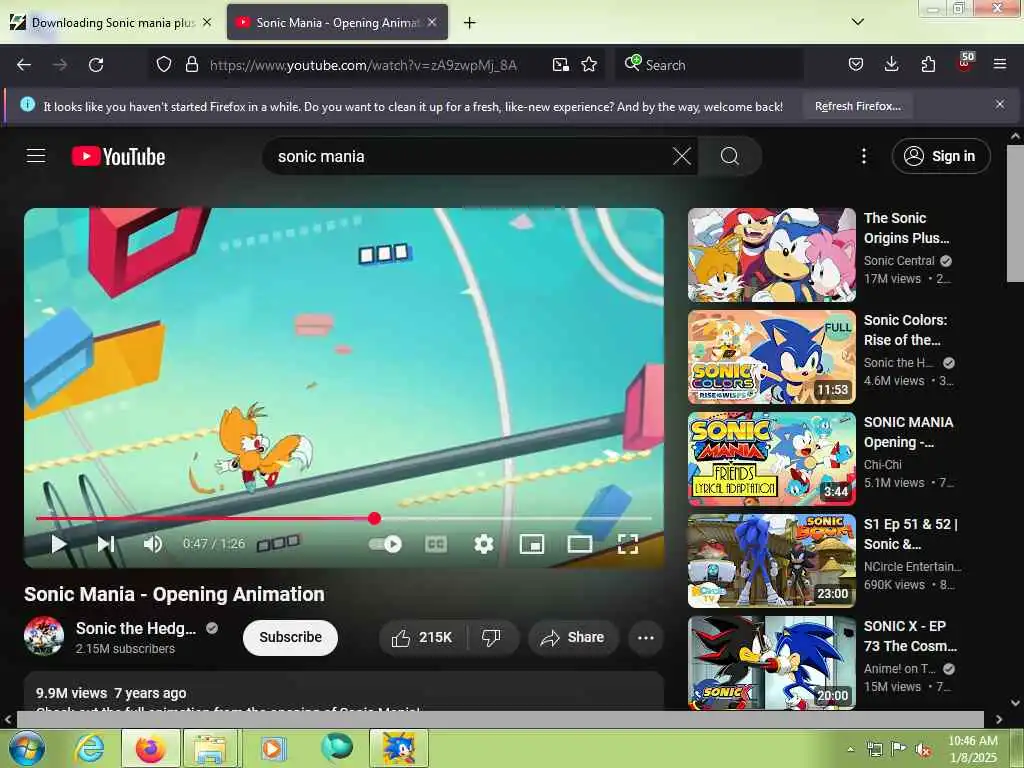
Task: Switch to the miniplayer
Action: pos(532,544)
